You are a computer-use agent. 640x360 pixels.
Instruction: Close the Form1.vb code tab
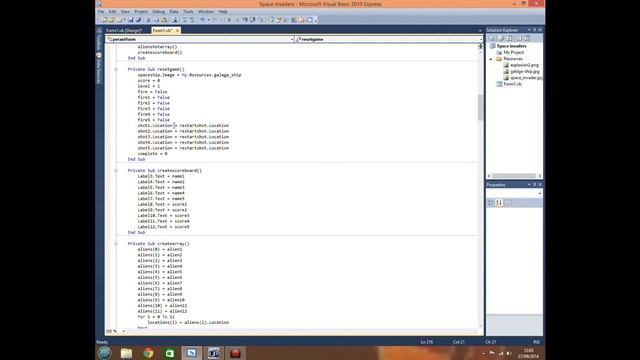coord(177,30)
